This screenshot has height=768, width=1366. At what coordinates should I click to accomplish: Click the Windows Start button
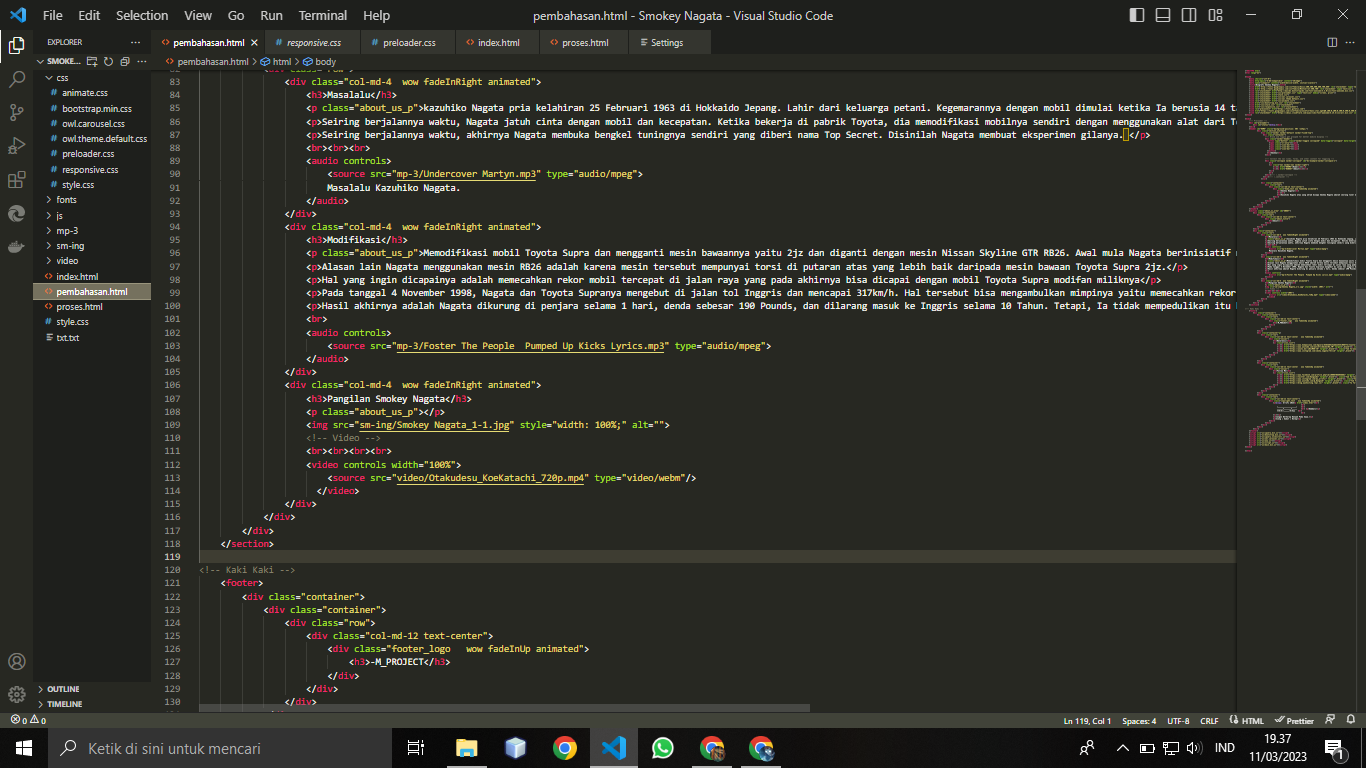click(x=24, y=748)
